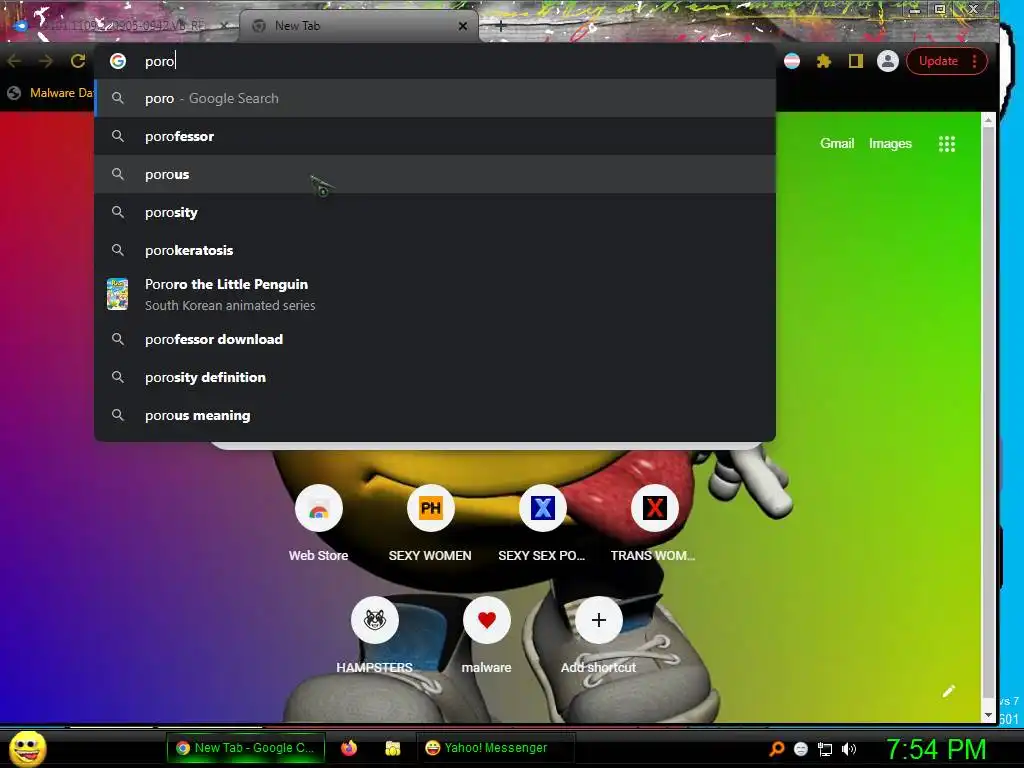Image resolution: width=1024 pixels, height=768 pixels.
Task: Open the Google apps grid
Action: [946, 144]
